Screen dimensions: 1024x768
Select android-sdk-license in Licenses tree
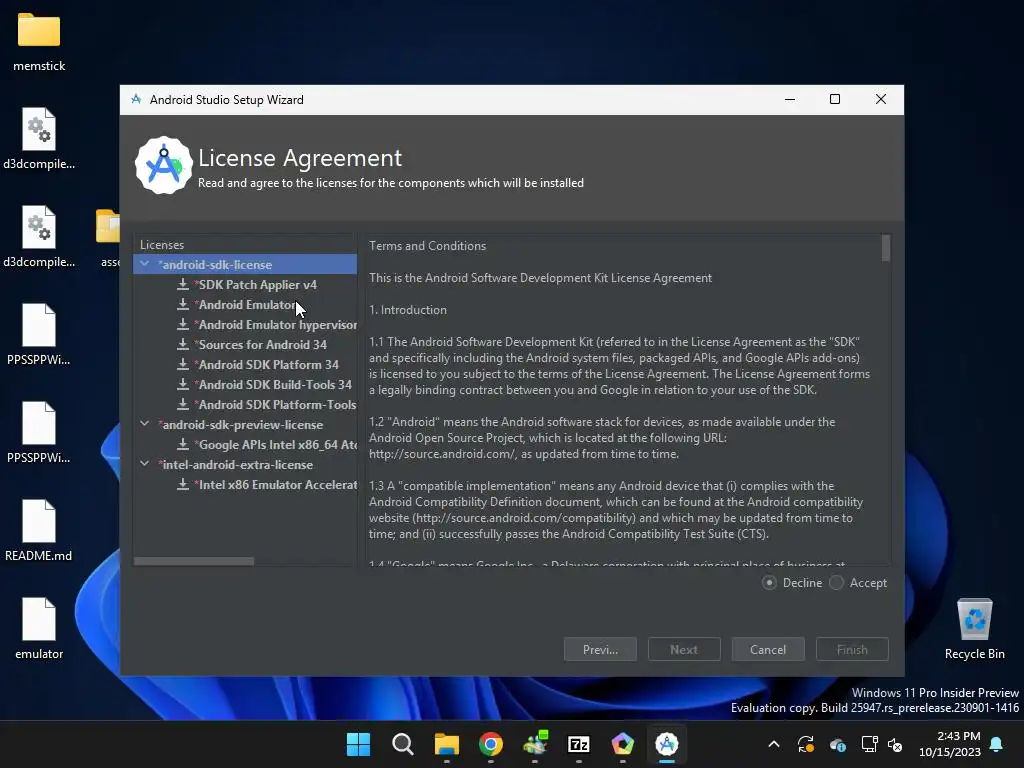coord(245,264)
